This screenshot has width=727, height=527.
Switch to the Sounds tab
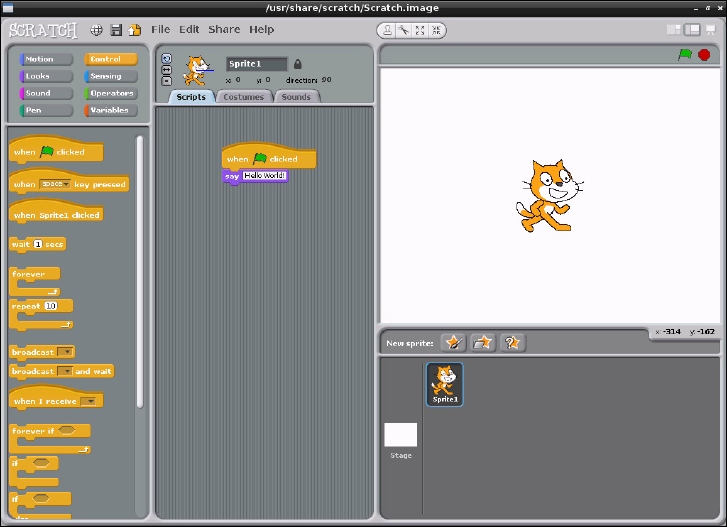point(296,97)
